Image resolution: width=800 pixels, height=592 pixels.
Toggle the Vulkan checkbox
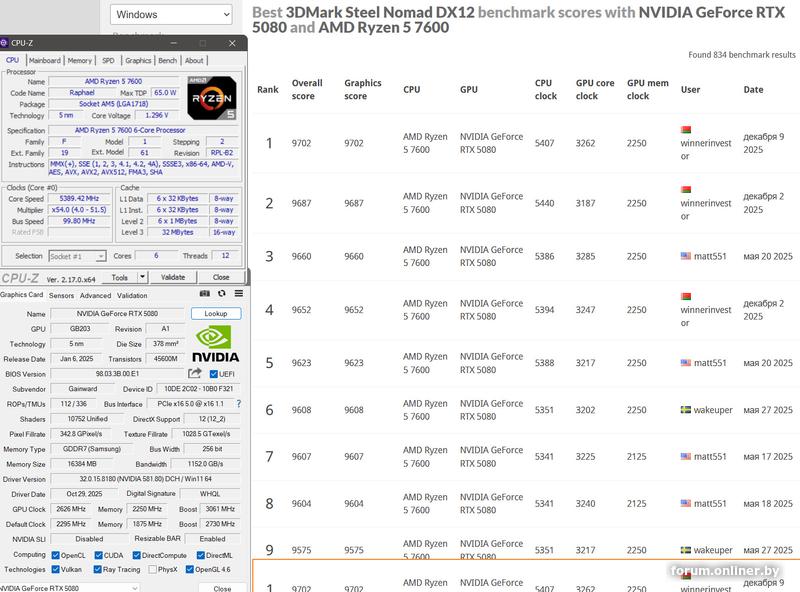tap(56, 569)
